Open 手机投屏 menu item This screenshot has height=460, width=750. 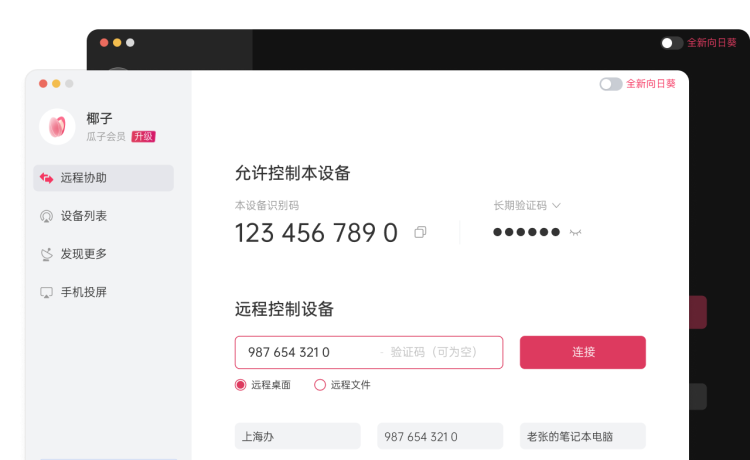click(84, 292)
